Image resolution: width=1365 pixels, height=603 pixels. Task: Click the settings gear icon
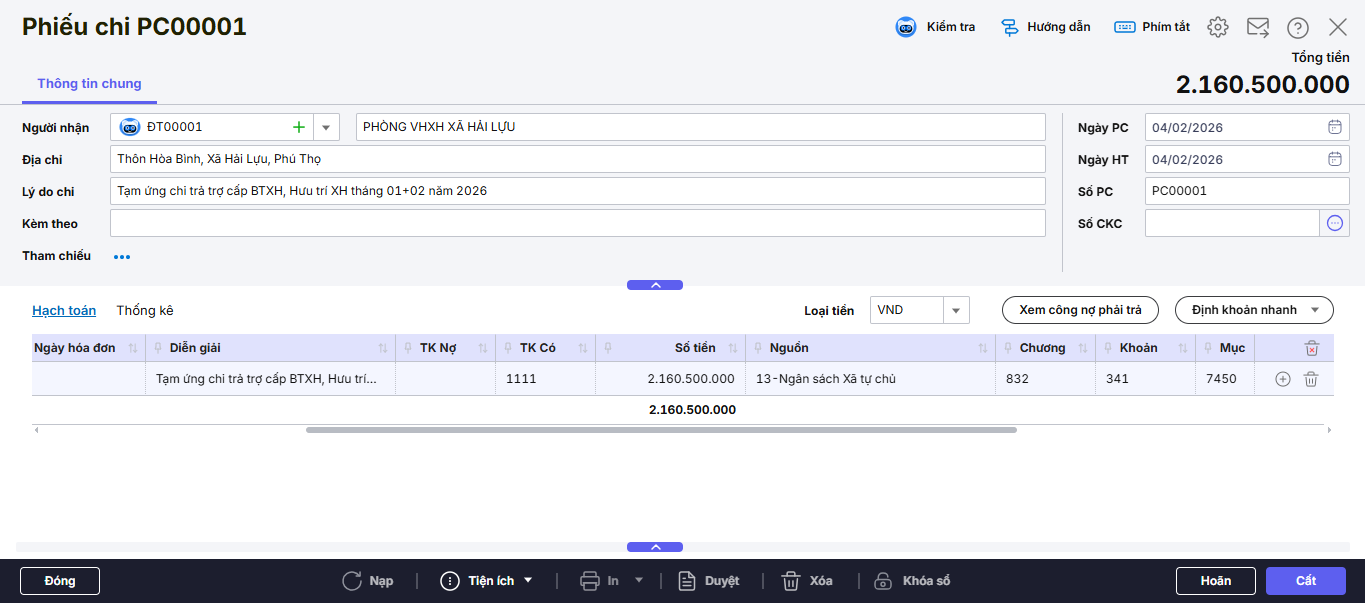pos(1217,27)
